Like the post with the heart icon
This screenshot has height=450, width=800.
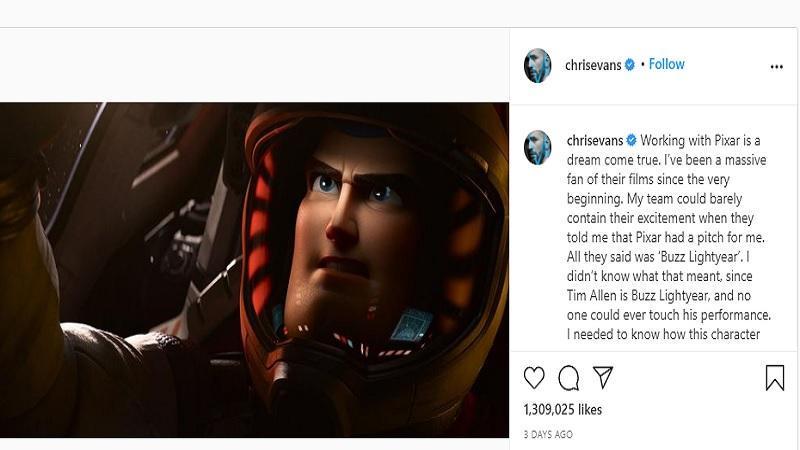534,378
